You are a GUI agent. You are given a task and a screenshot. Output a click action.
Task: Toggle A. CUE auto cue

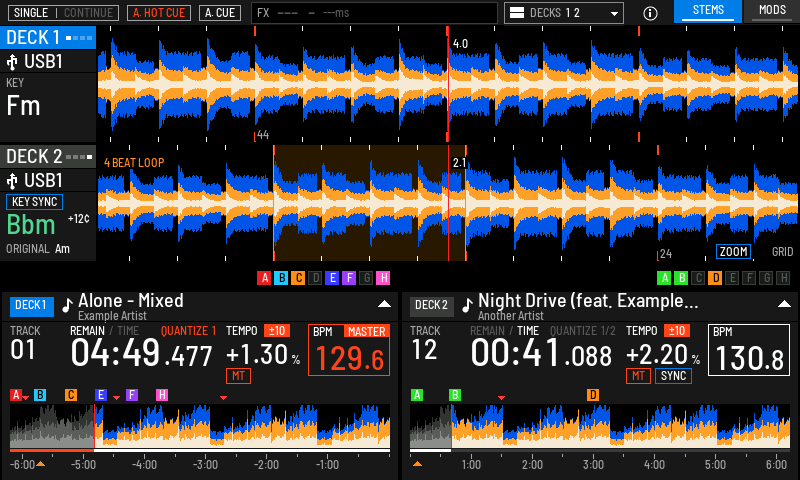pyautogui.click(x=220, y=13)
